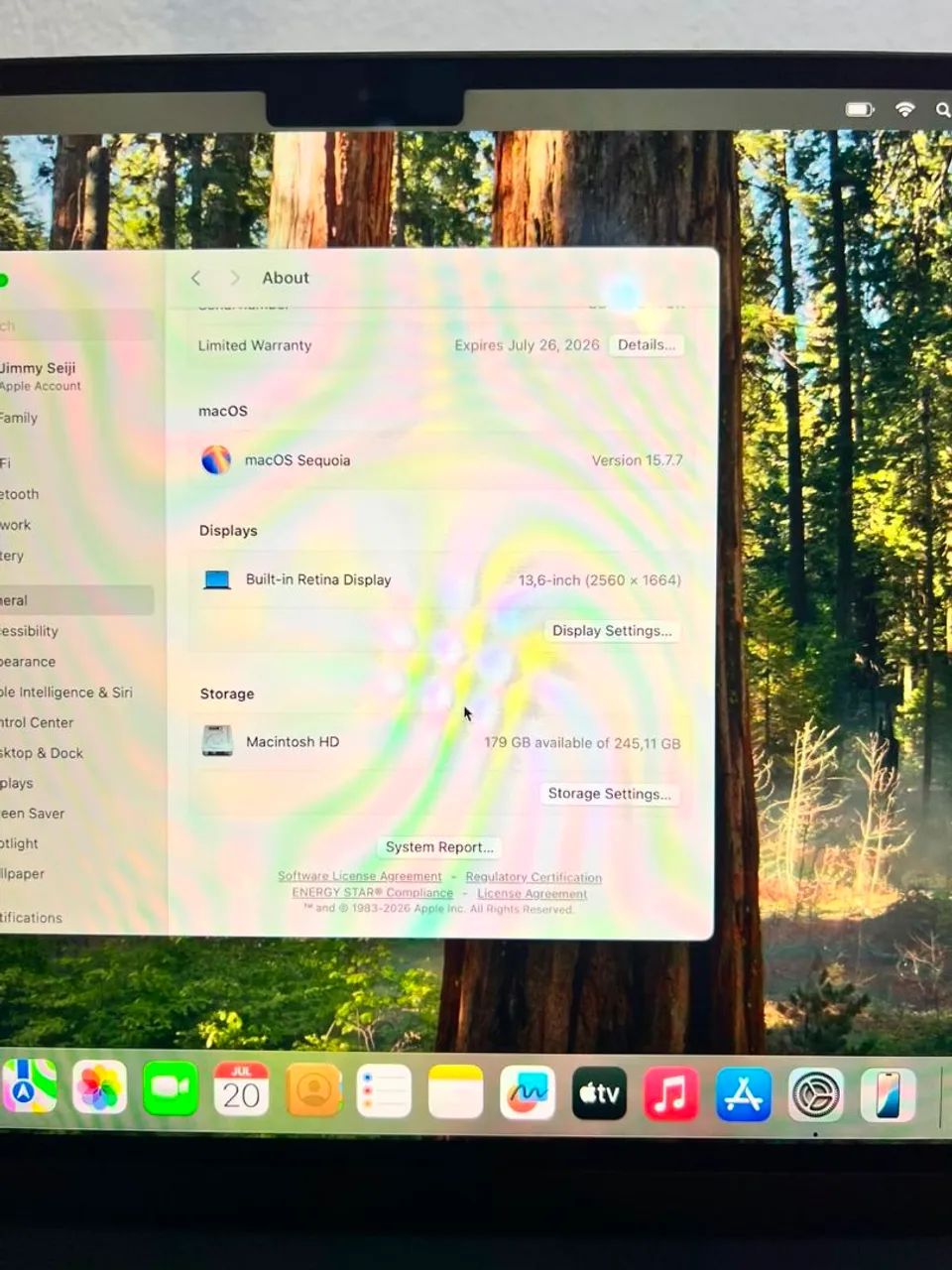
Task: Open iPhone Mirroring from the dock
Action: pos(889,1096)
